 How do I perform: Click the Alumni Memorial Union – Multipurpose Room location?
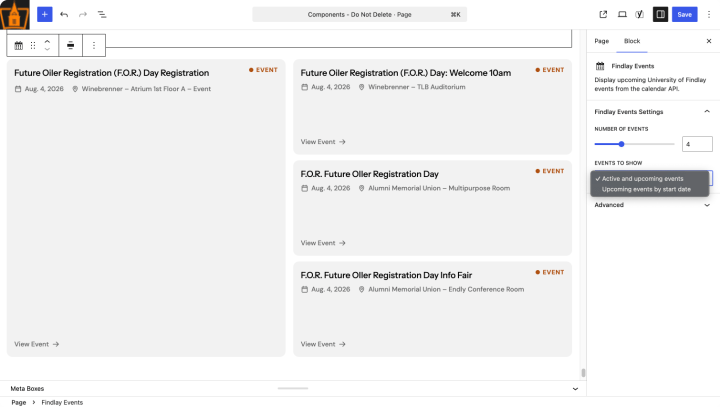pyautogui.click(x=439, y=188)
